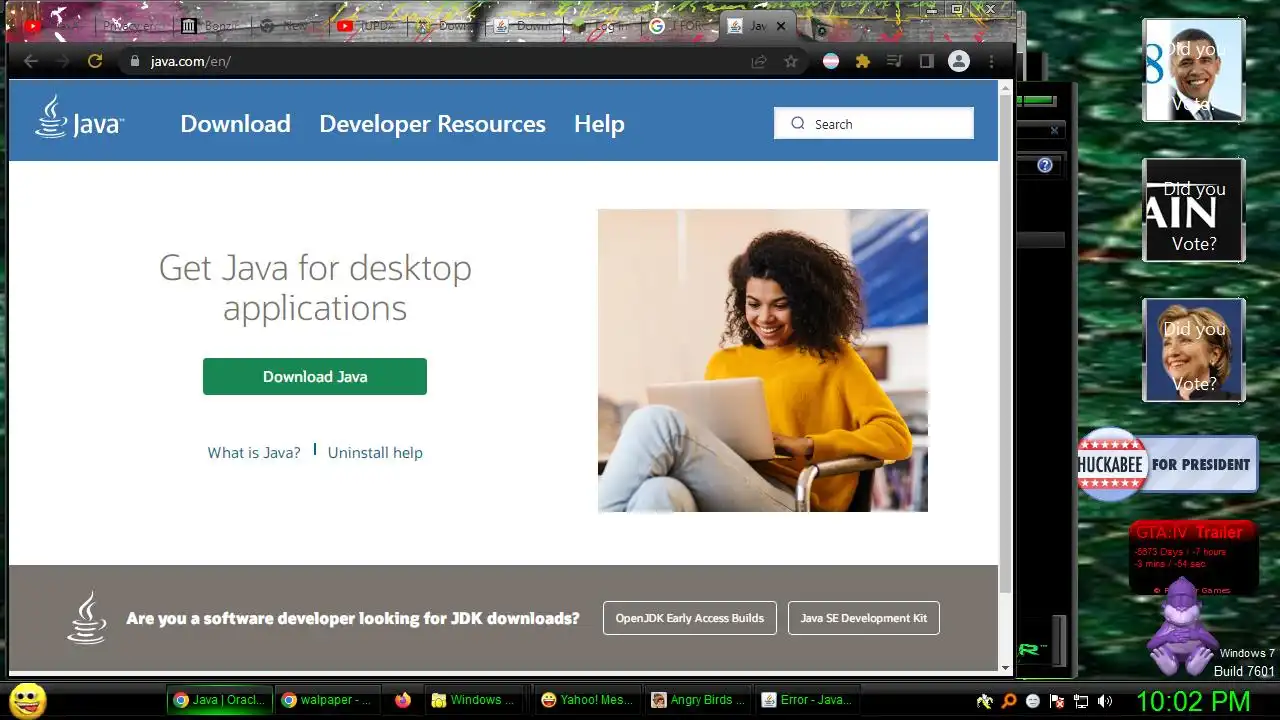The height and width of the screenshot is (720, 1280).
Task: Click the page scrollbar up arrow
Action: pos(1006,88)
